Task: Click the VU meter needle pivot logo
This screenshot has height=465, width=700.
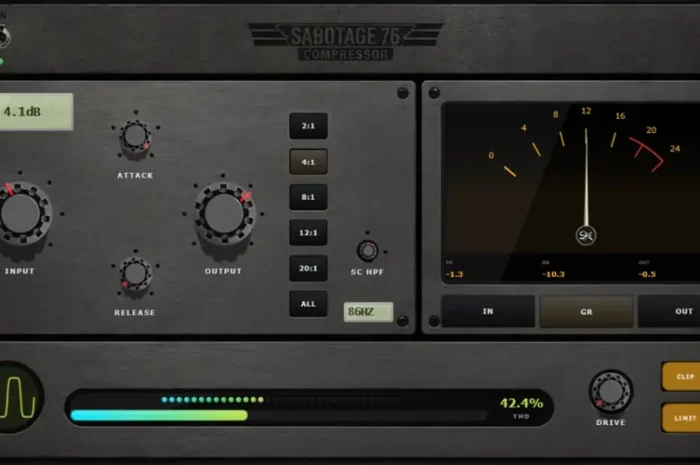Action: (586, 235)
